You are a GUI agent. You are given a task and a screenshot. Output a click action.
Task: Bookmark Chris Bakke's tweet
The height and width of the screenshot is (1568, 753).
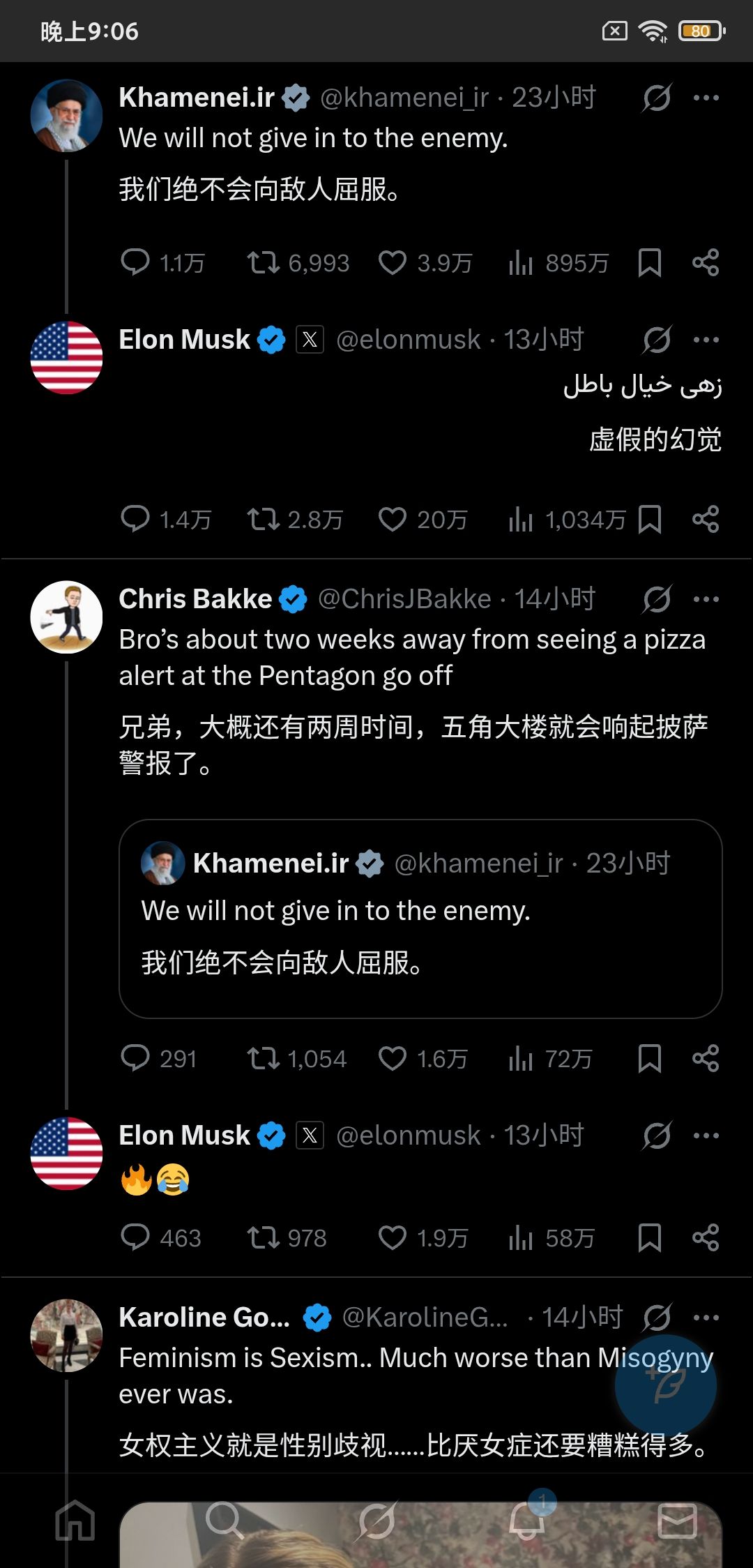pyautogui.click(x=649, y=1059)
